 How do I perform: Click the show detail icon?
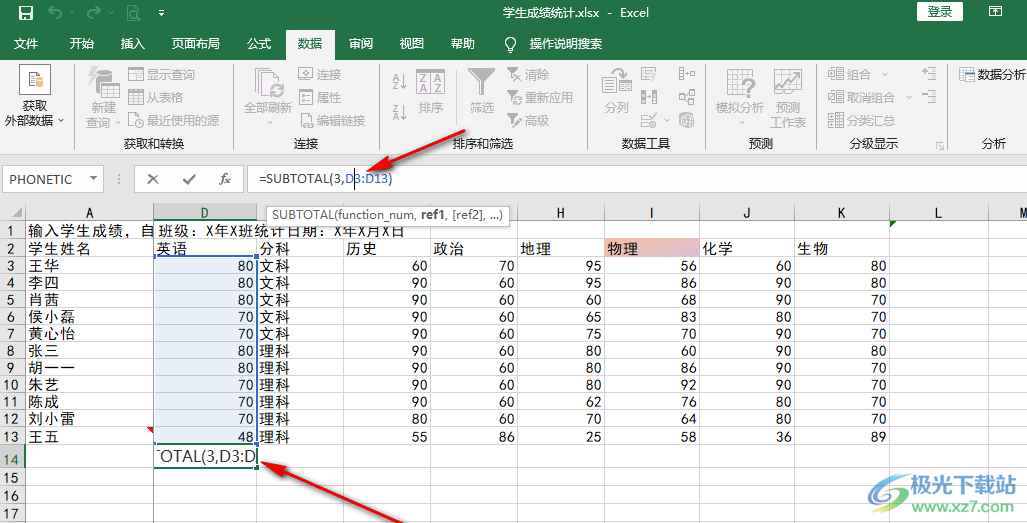929,73
